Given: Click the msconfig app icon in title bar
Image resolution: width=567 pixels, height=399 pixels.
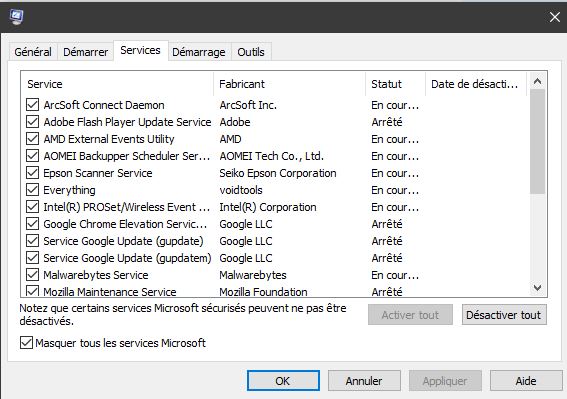Looking at the screenshot, I should coord(16,17).
